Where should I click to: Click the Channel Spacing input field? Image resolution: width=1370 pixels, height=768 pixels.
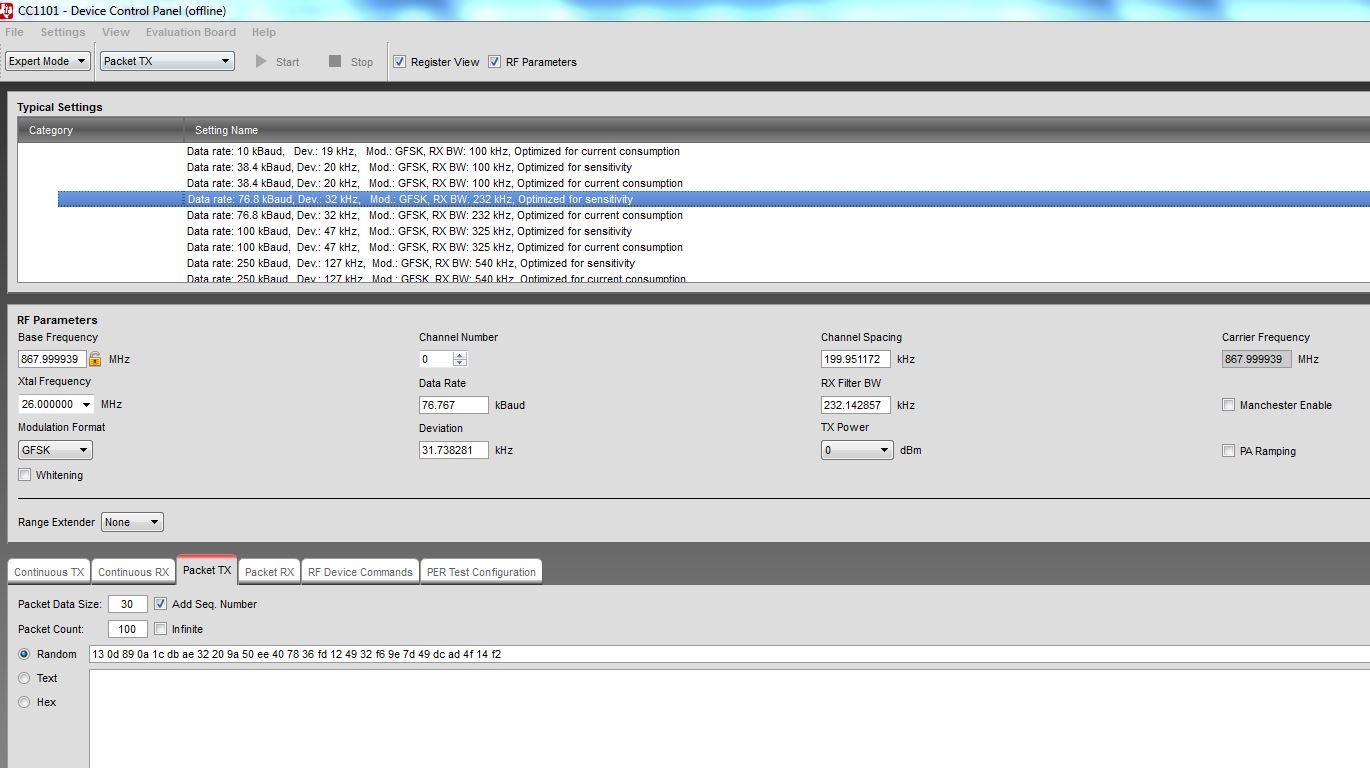(856, 359)
